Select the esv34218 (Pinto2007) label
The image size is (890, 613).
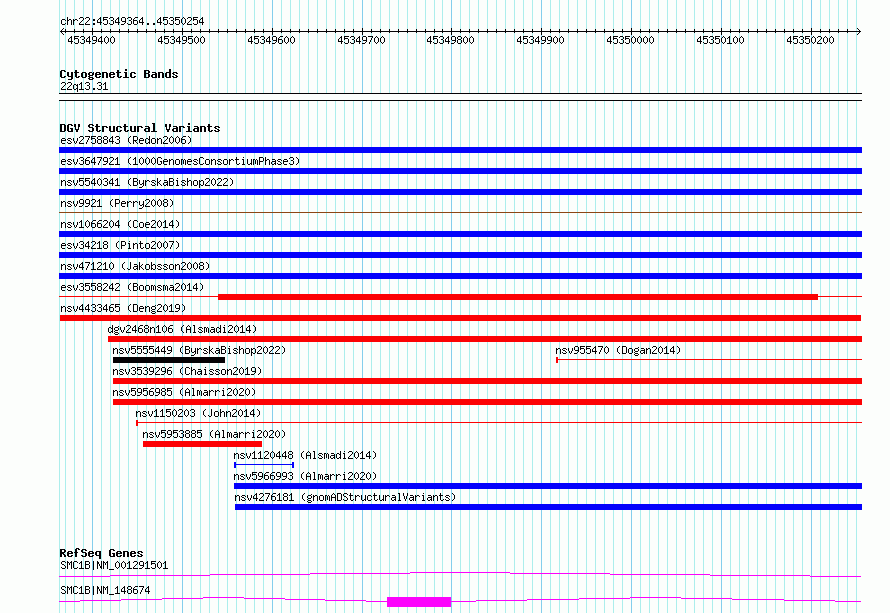[x=120, y=245]
